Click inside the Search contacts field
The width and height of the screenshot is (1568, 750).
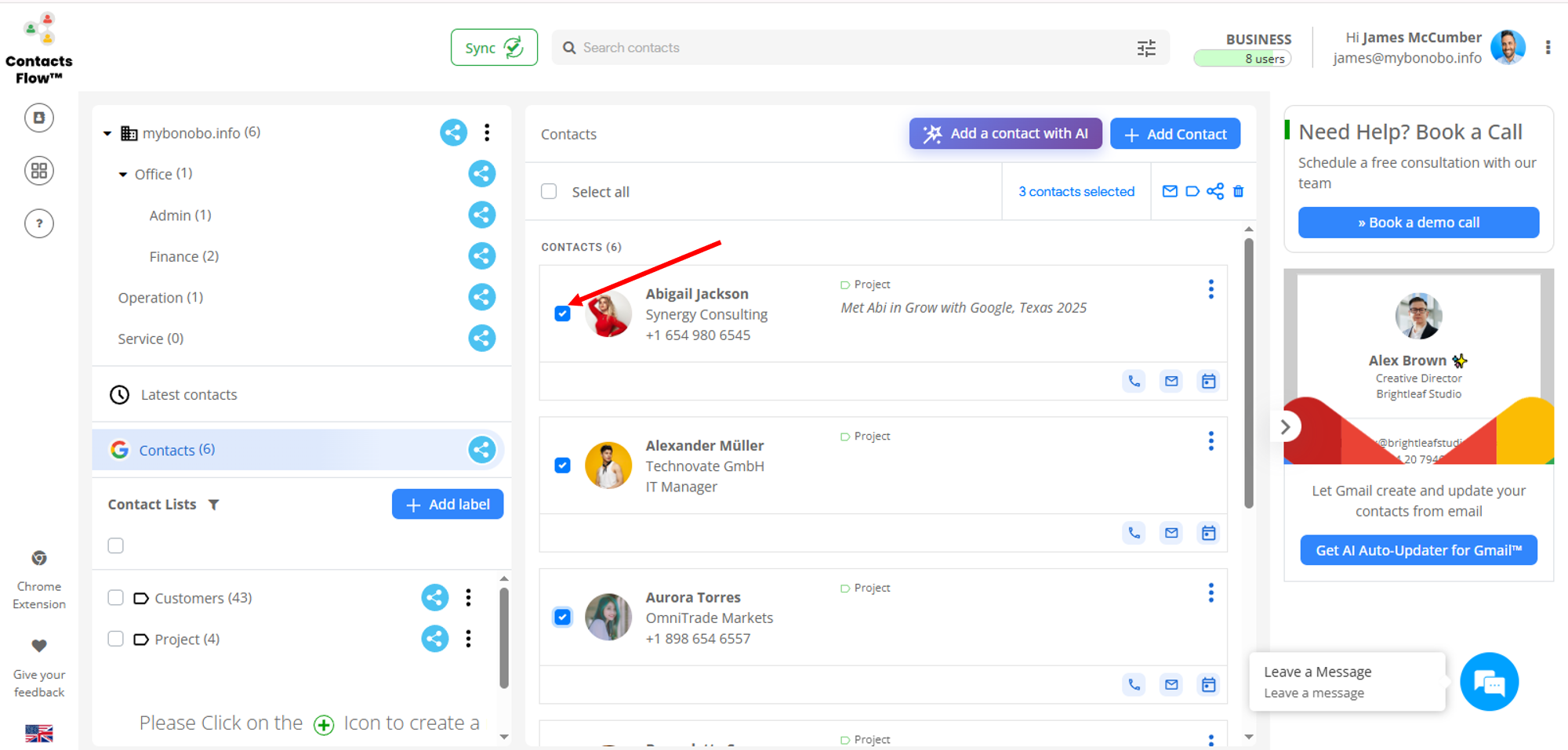[x=784, y=47]
